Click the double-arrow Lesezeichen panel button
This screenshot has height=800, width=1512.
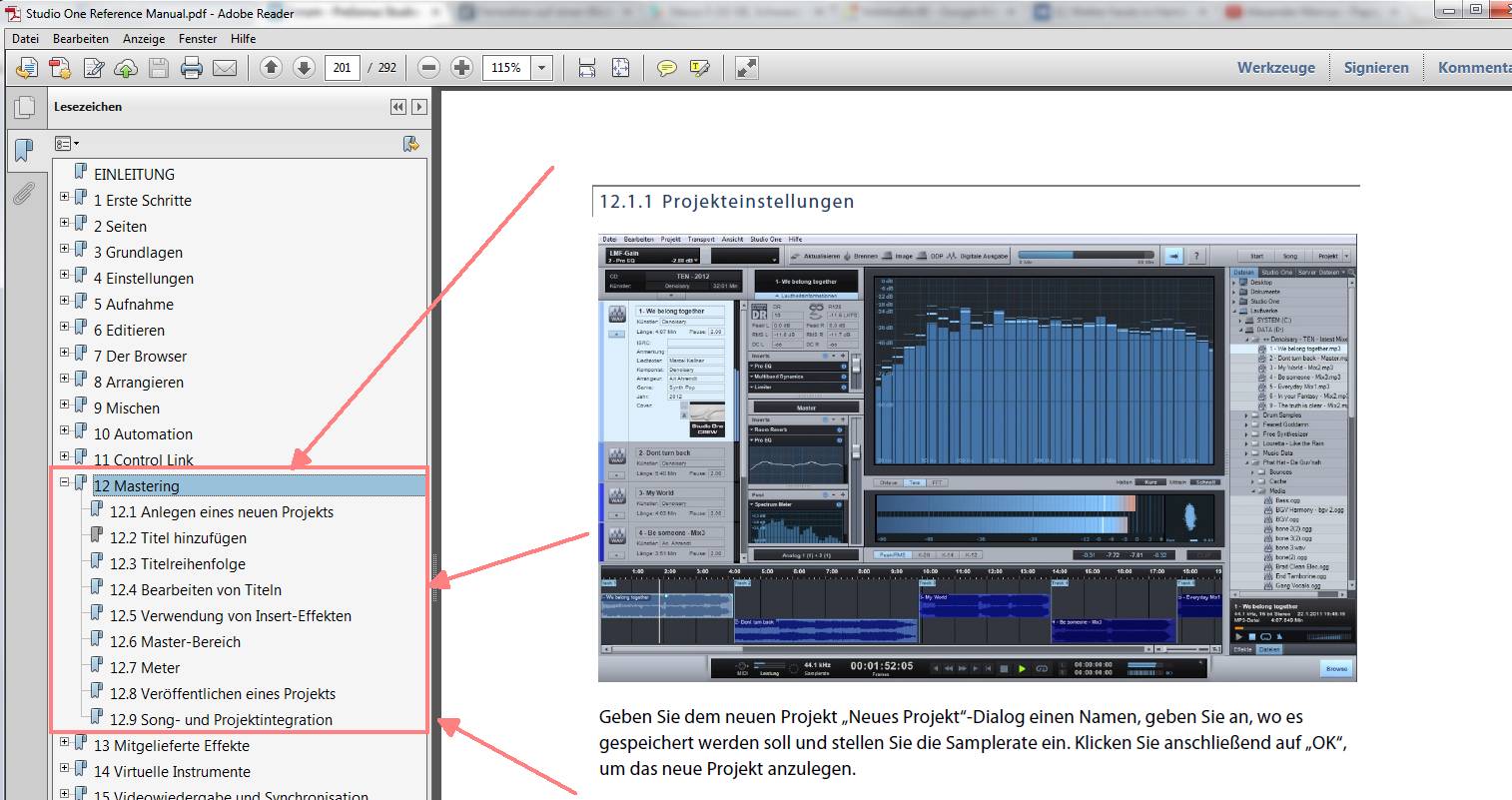click(398, 107)
